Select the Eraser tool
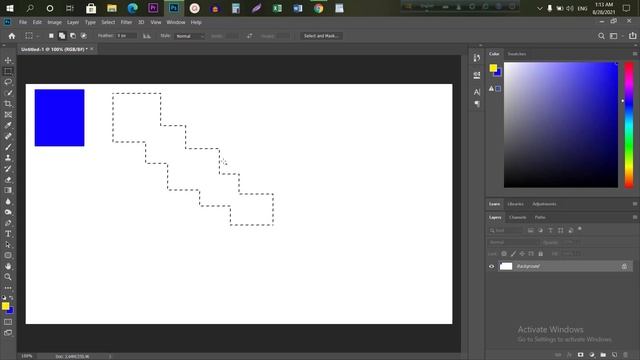The image size is (640, 360). 8,180
